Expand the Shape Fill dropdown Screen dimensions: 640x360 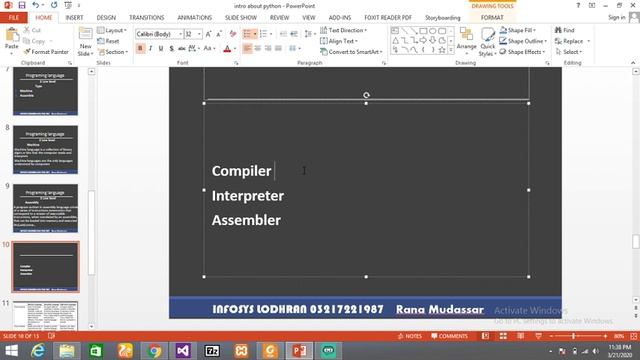click(x=517, y=30)
